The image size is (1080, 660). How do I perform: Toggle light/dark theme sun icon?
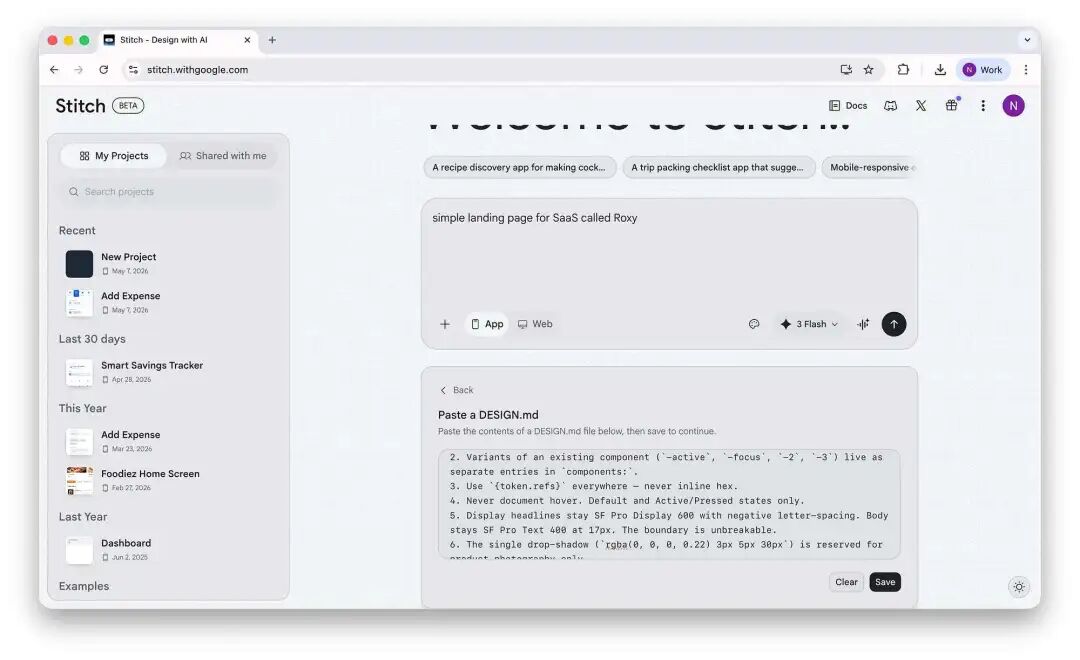tap(1019, 586)
